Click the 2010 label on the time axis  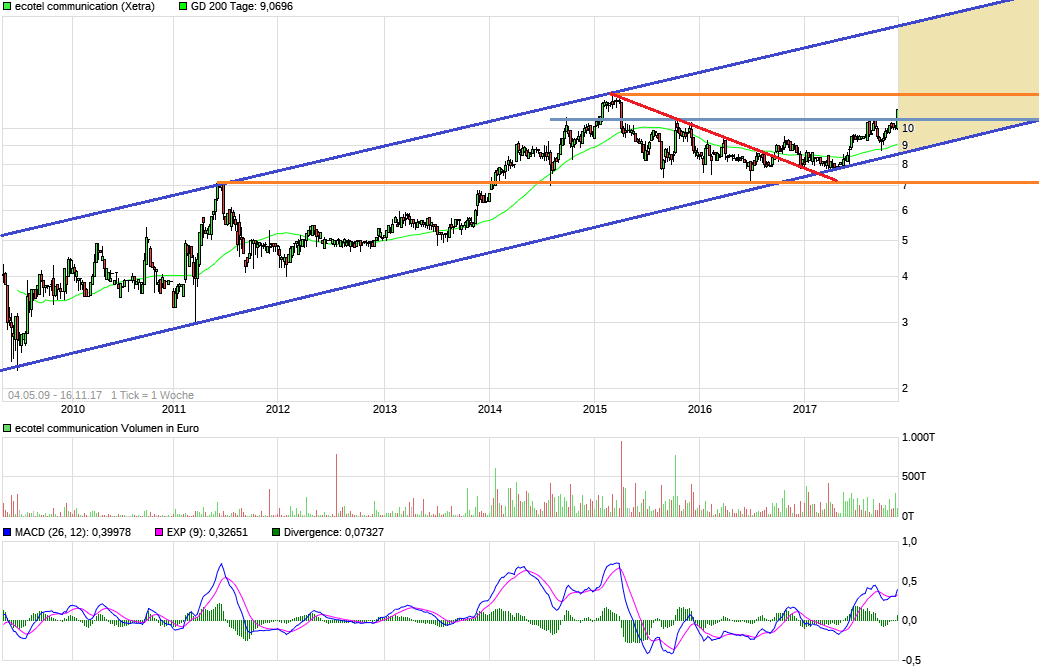coord(73,409)
